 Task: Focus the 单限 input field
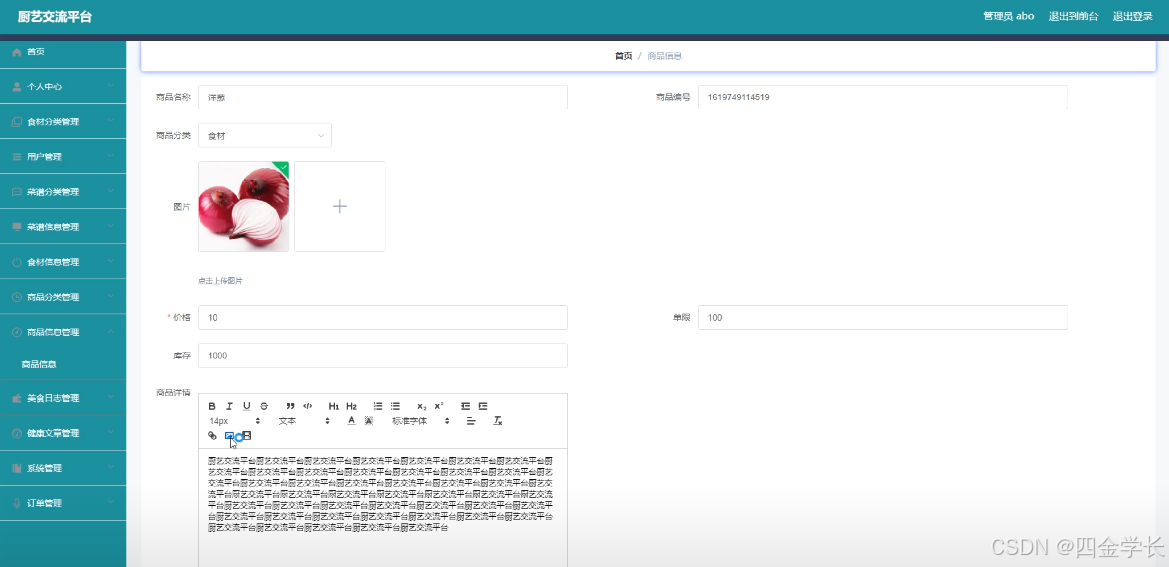pos(883,317)
